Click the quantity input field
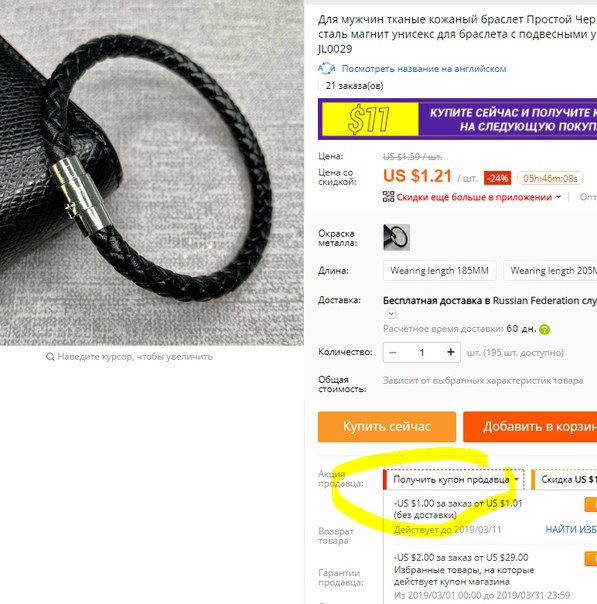Viewport: 597px width, 604px height. coord(422,352)
